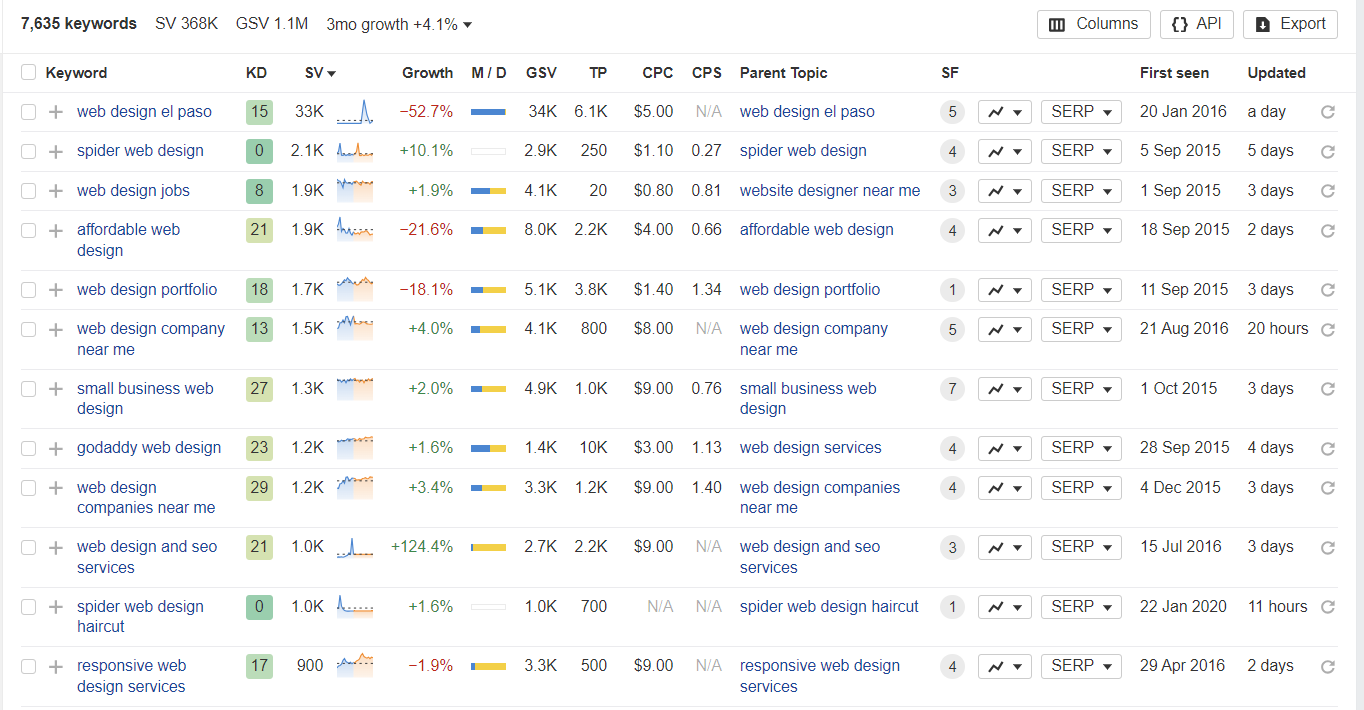This screenshot has height=710, width=1364.
Task: Refresh the "spider web design haircut" row
Action: (1328, 606)
